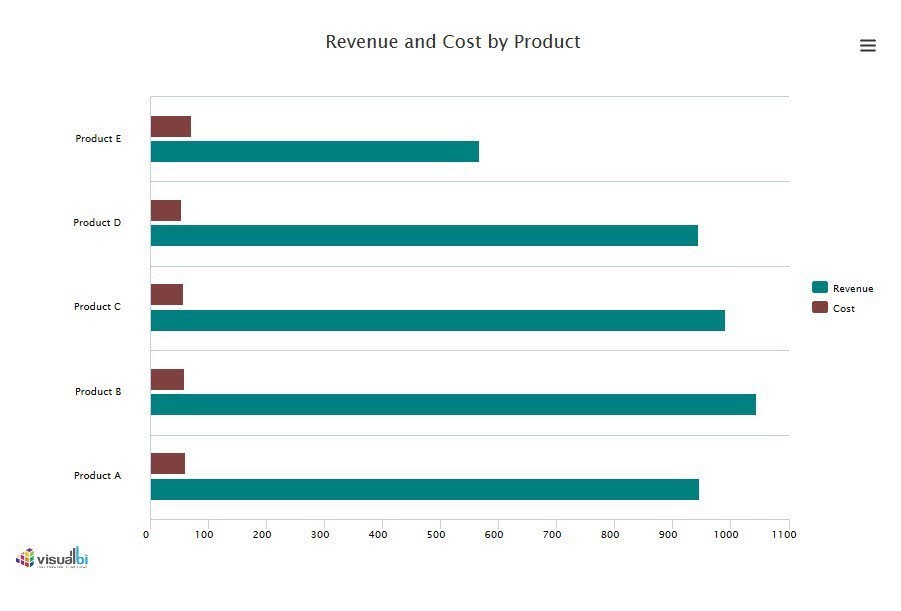Toggle the Revenue series in legend

coord(852,288)
